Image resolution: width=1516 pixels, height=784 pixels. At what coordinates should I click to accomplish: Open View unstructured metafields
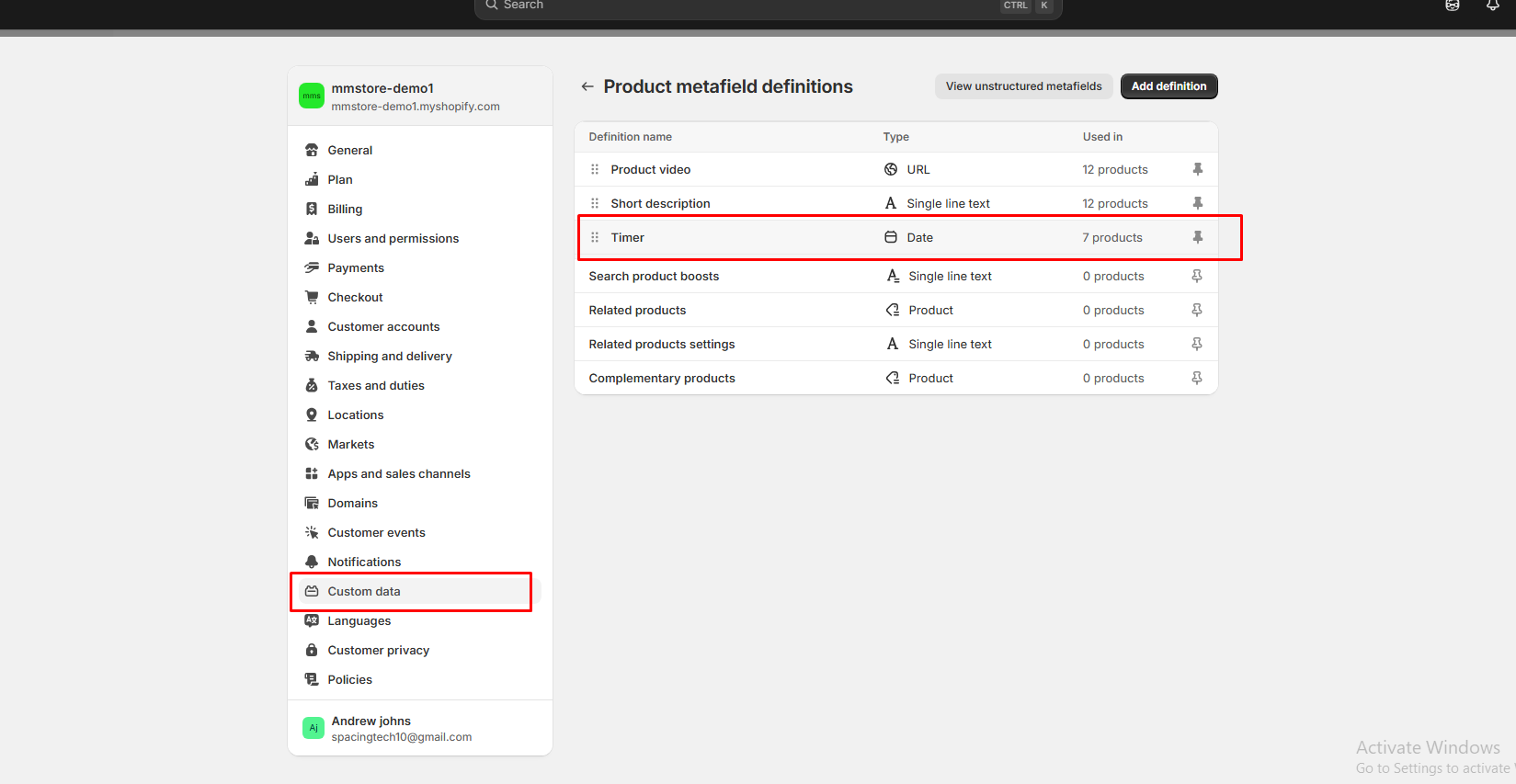tap(1023, 86)
